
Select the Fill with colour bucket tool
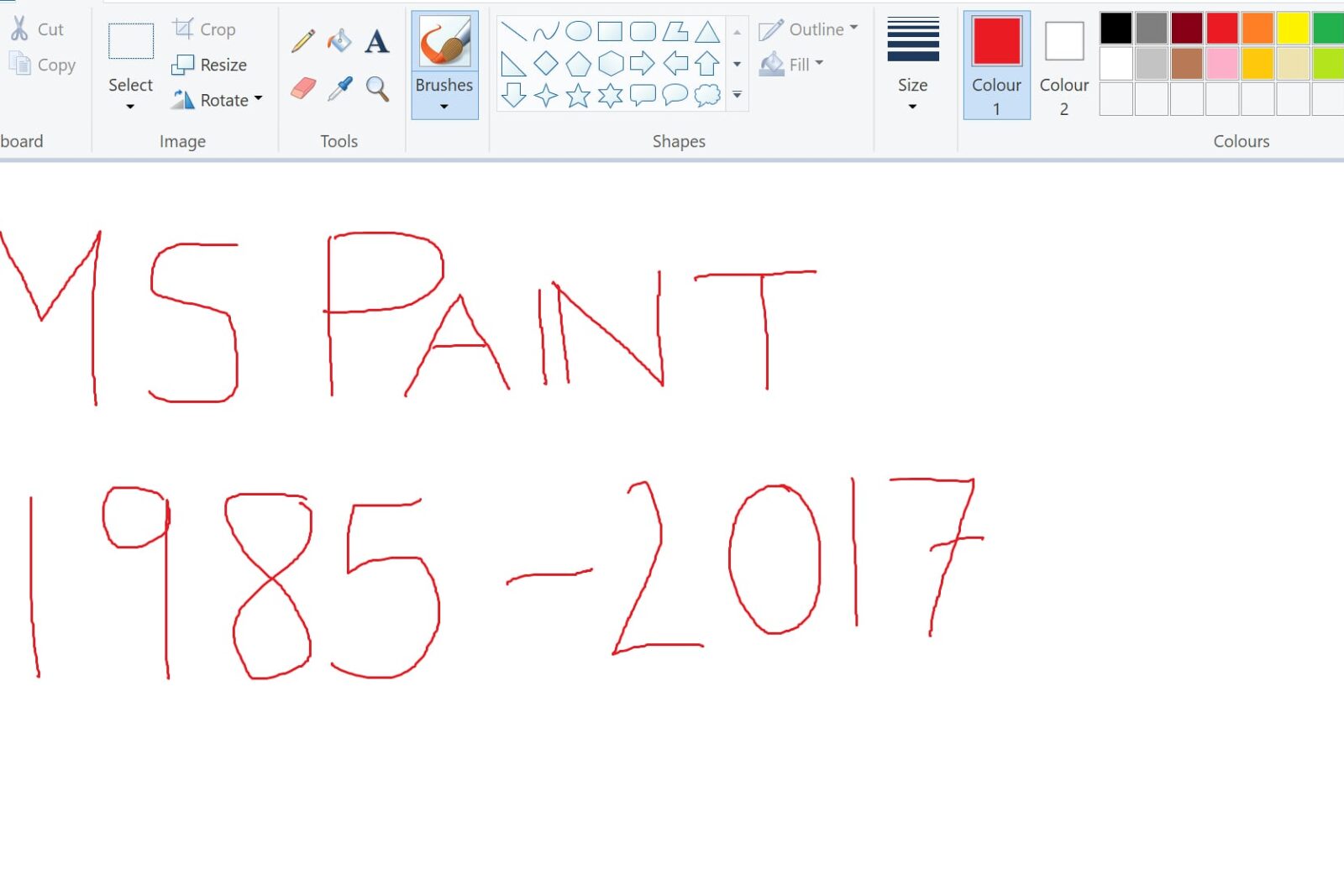(339, 40)
